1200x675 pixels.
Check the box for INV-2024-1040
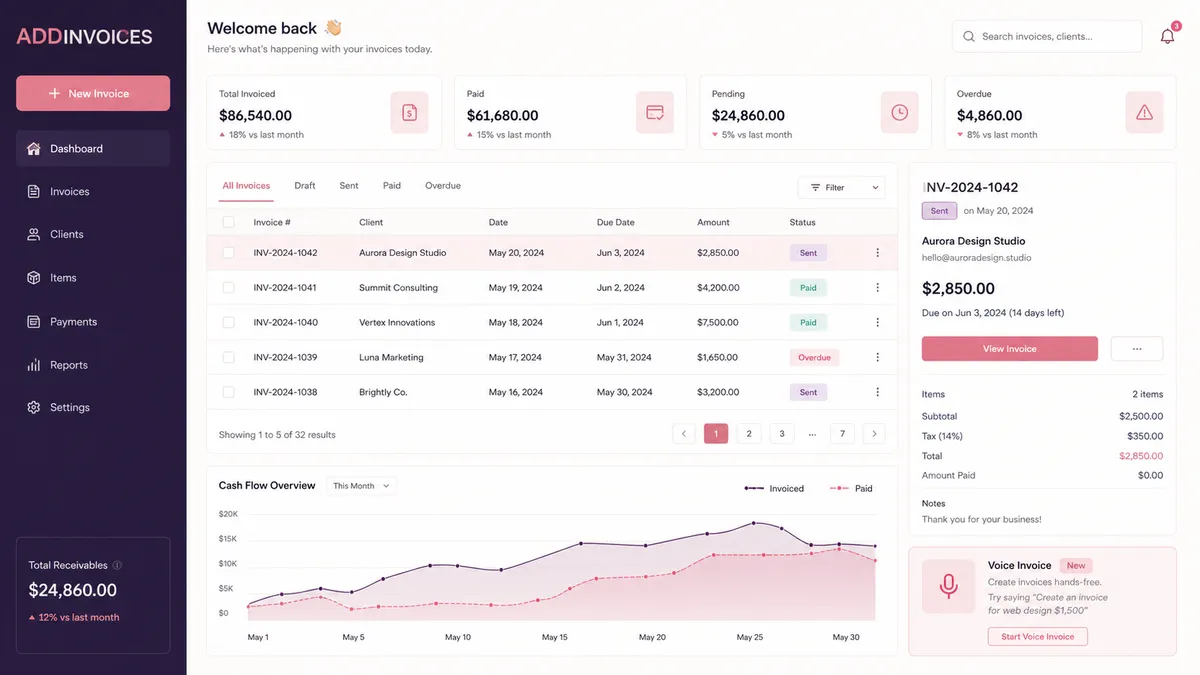pos(228,322)
